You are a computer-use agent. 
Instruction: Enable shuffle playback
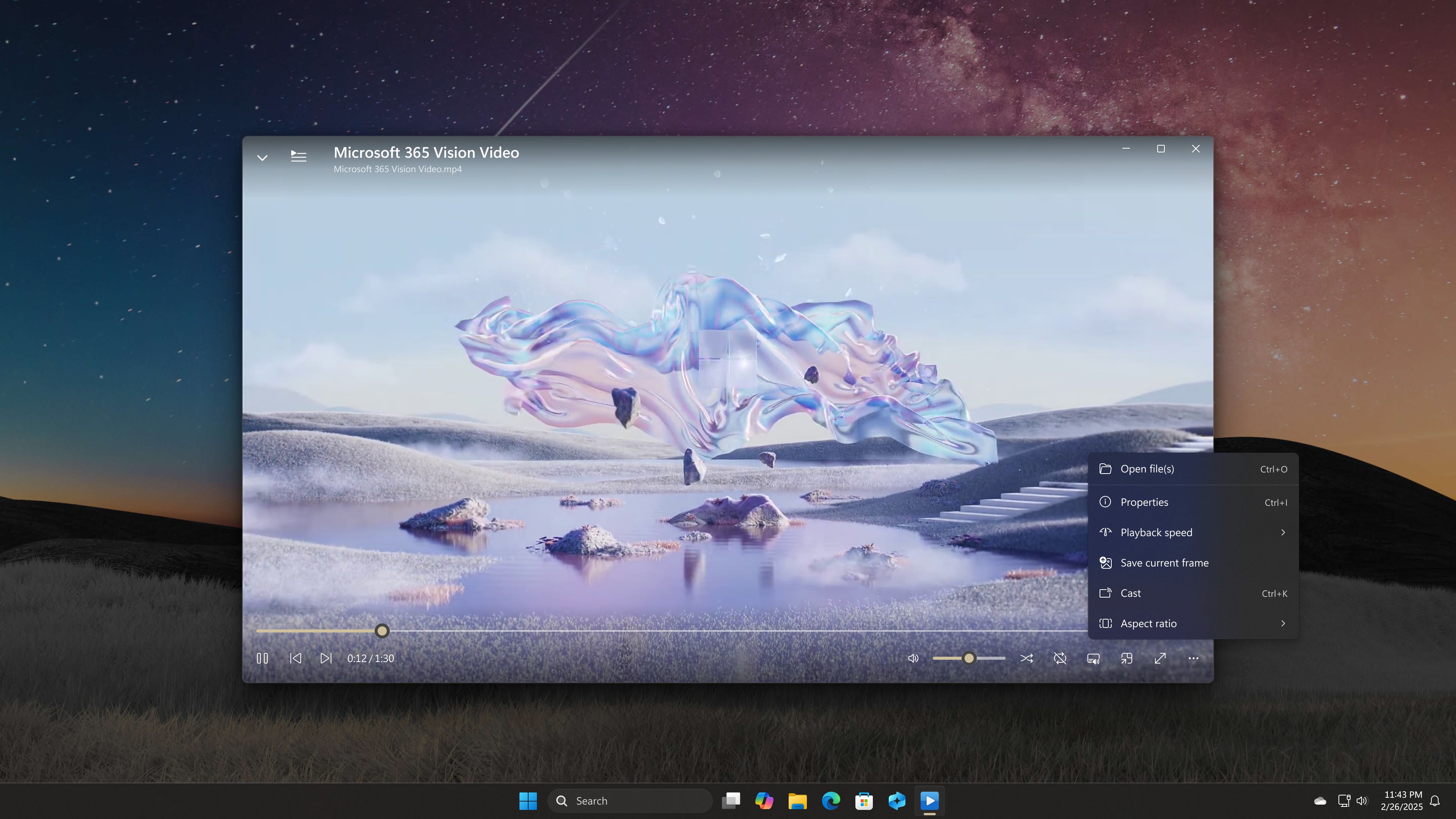[x=1027, y=658]
